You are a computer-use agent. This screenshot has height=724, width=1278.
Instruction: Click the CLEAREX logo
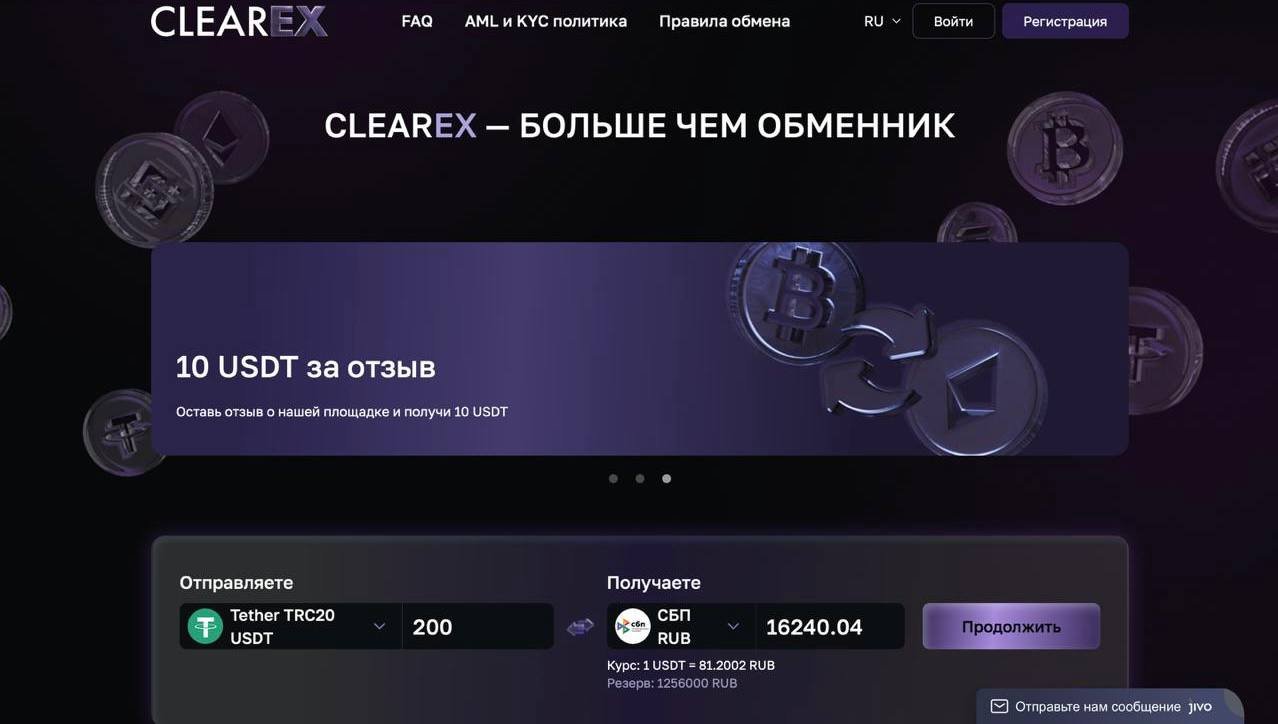click(239, 21)
